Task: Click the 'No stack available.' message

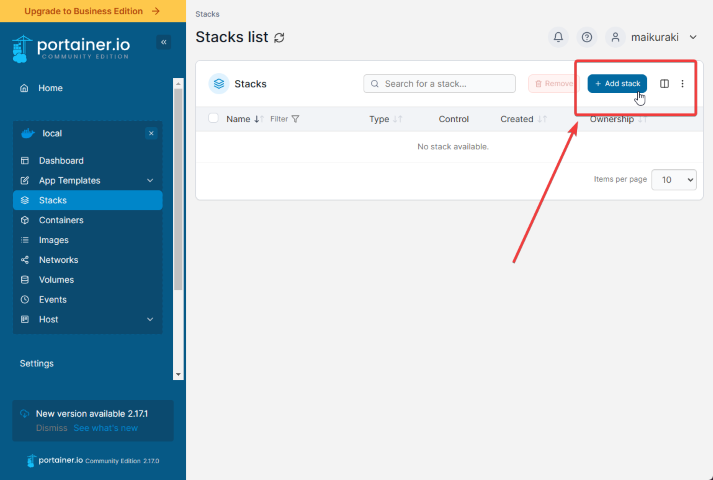Action: coord(453,147)
